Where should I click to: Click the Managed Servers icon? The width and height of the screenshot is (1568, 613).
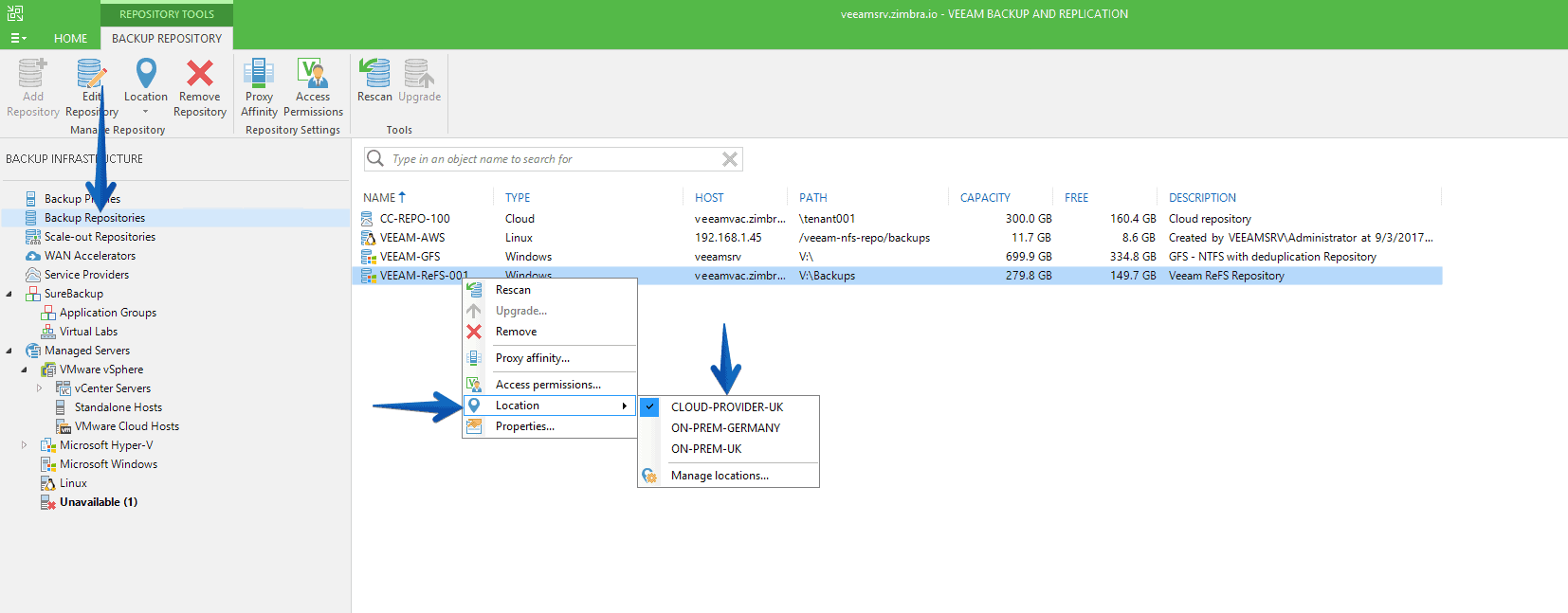pos(33,351)
